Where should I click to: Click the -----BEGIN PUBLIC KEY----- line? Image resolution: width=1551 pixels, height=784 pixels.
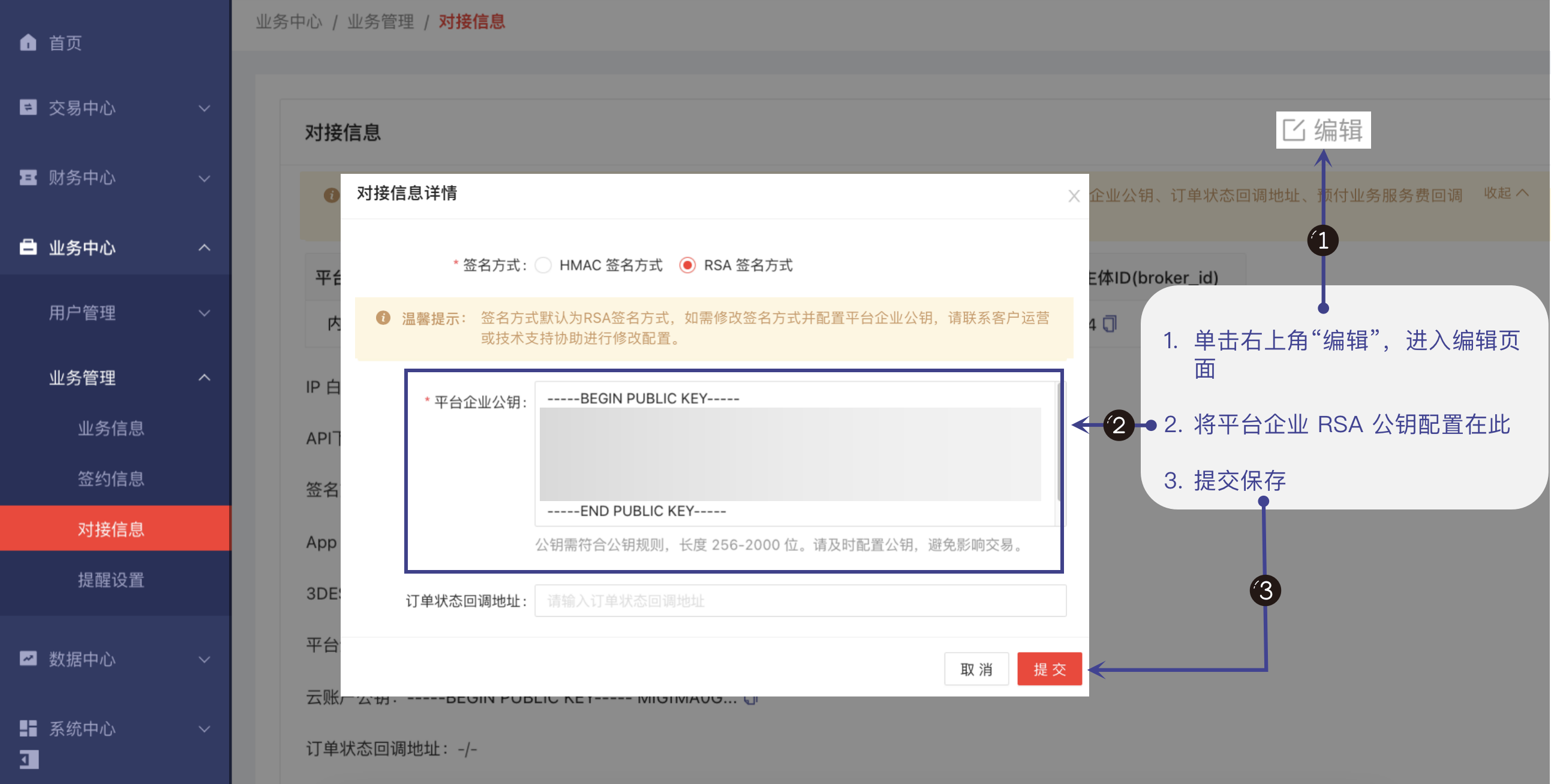(643, 399)
